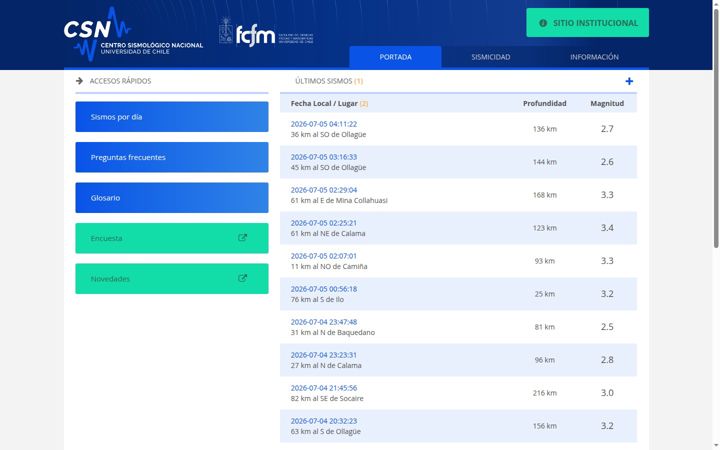Open quake 2026-07-05 03:16:33
This screenshot has height=450, width=720.
click(x=324, y=157)
